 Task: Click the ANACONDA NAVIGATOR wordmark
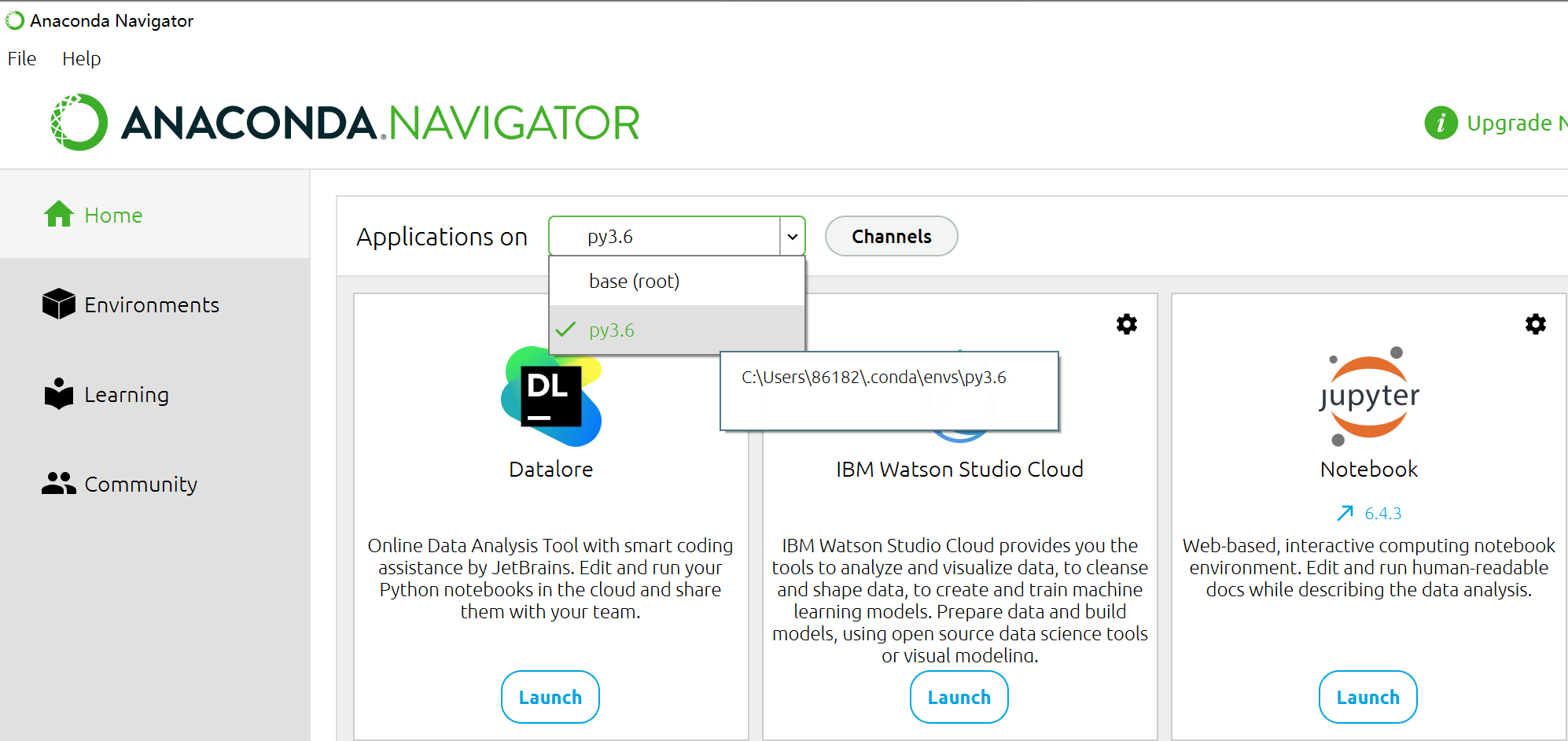[381, 123]
